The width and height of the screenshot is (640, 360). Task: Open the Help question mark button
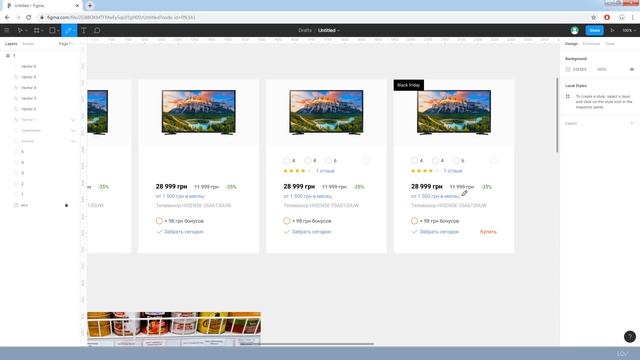coord(629,336)
